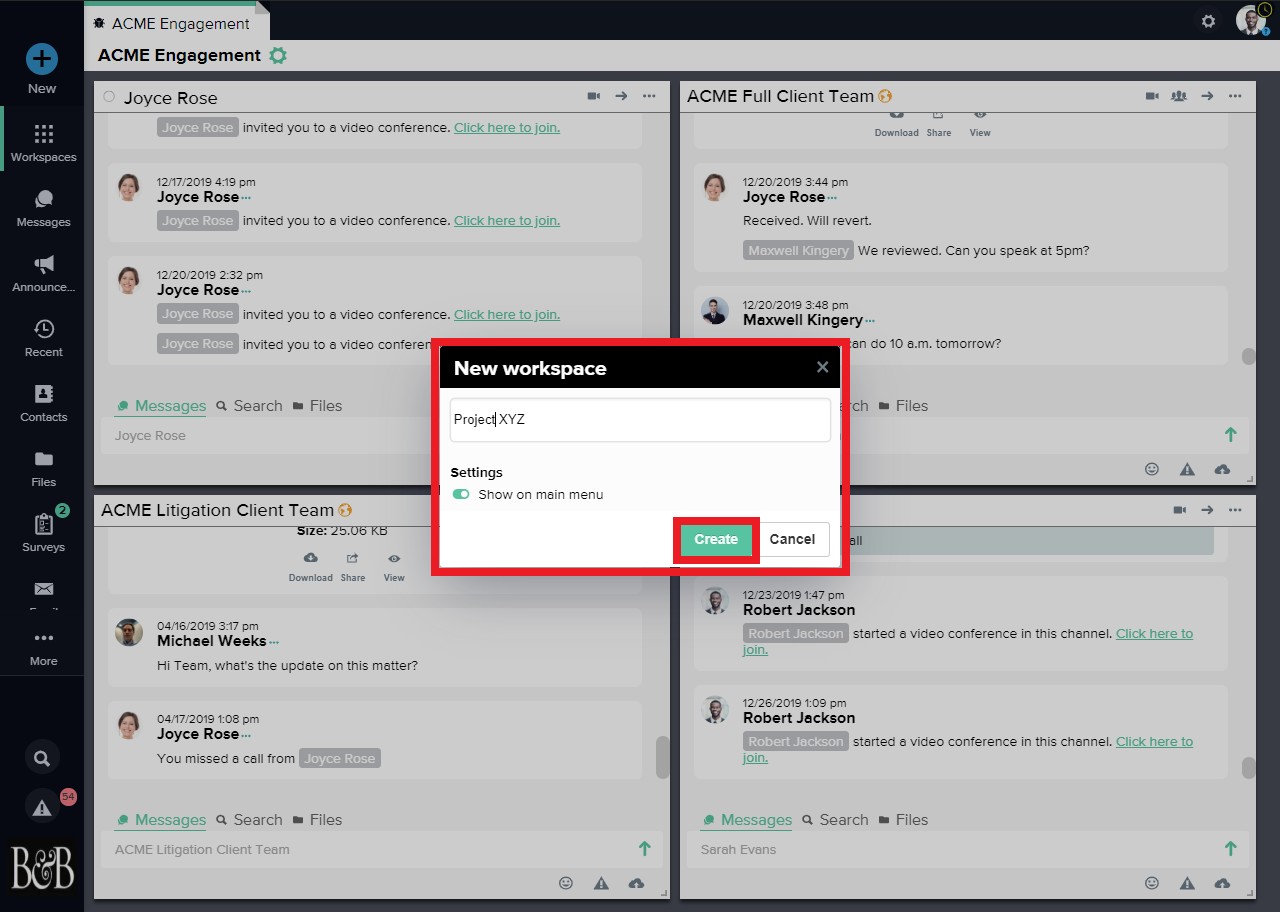Click Cancel in New workspace dialog
The width and height of the screenshot is (1280, 912).
click(792, 540)
